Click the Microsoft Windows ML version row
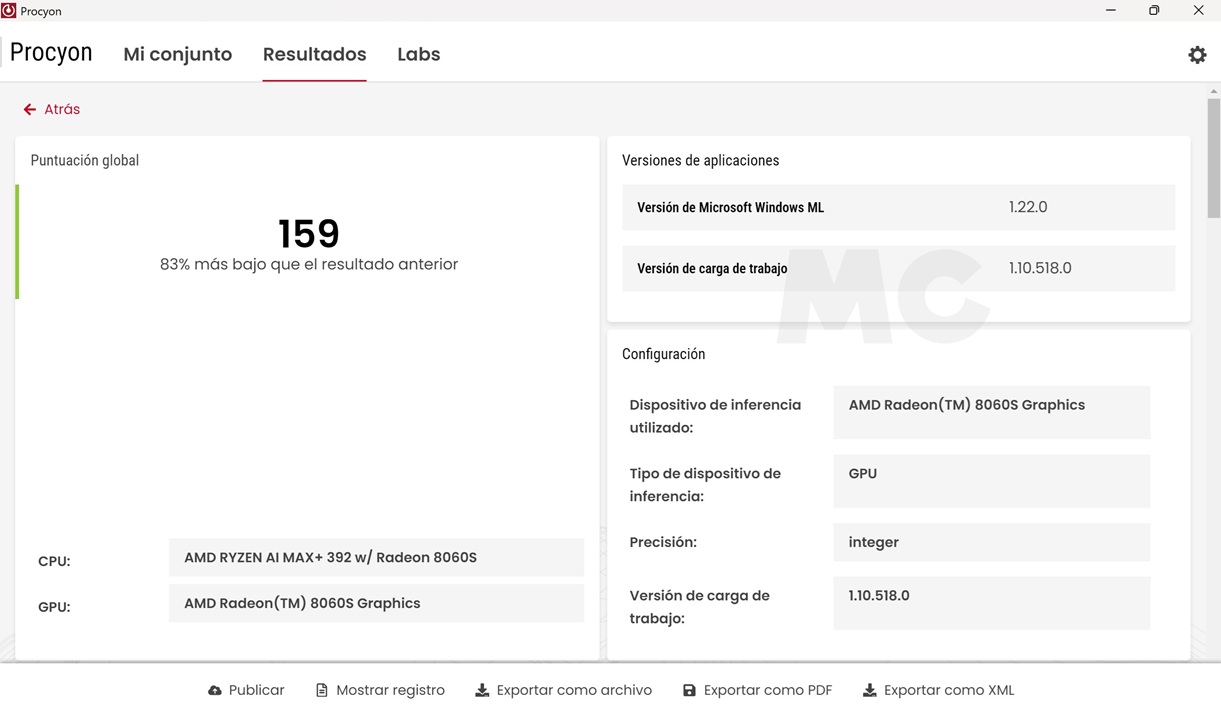1221x716 pixels. 898,208
